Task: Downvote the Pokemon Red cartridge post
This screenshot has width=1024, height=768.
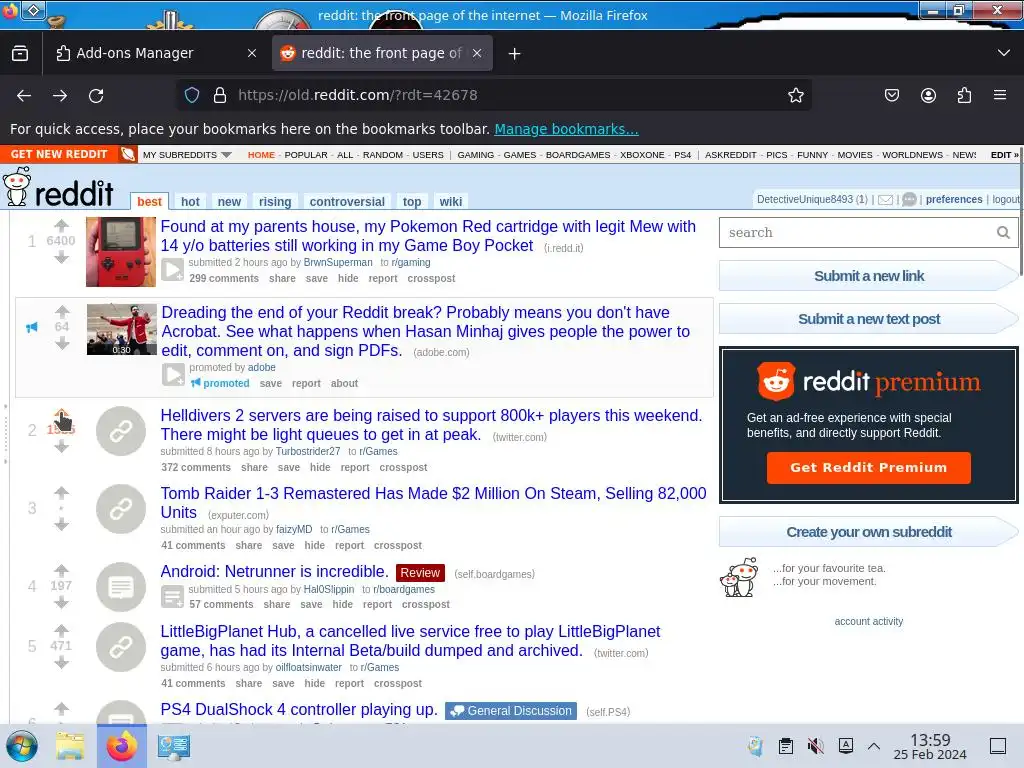Action: (61, 257)
